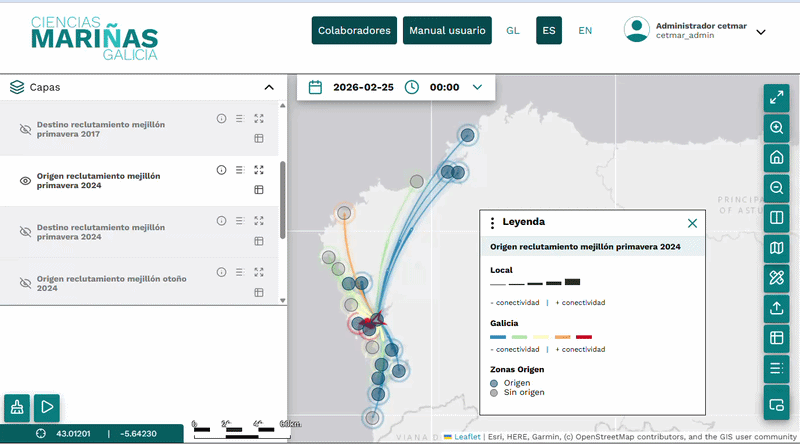This screenshot has width=800, height=444.
Task: Click the upload icon in map toolbar
Action: point(776,307)
